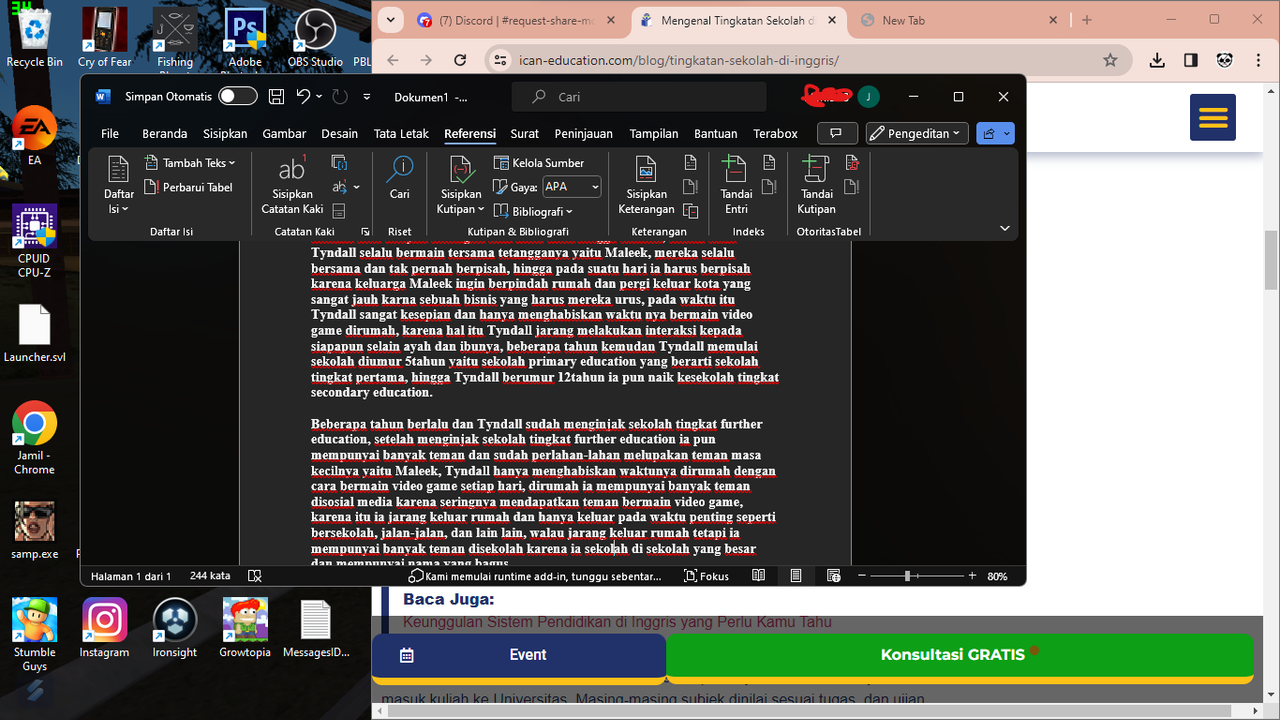Open the Word comments pane icon

pyautogui.click(x=837, y=133)
